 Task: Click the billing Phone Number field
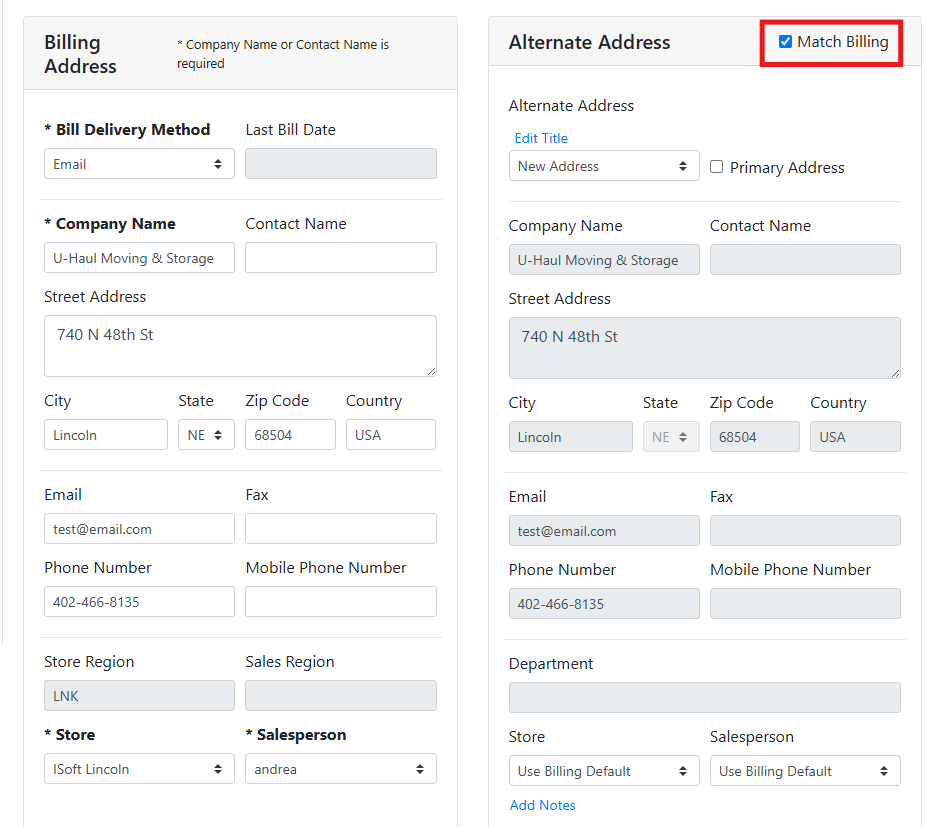139,602
